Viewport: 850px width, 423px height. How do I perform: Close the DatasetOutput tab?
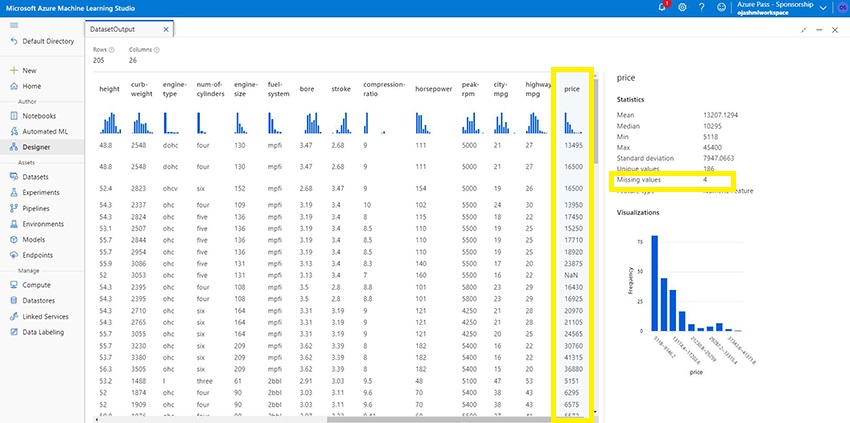(x=166, y=30)
